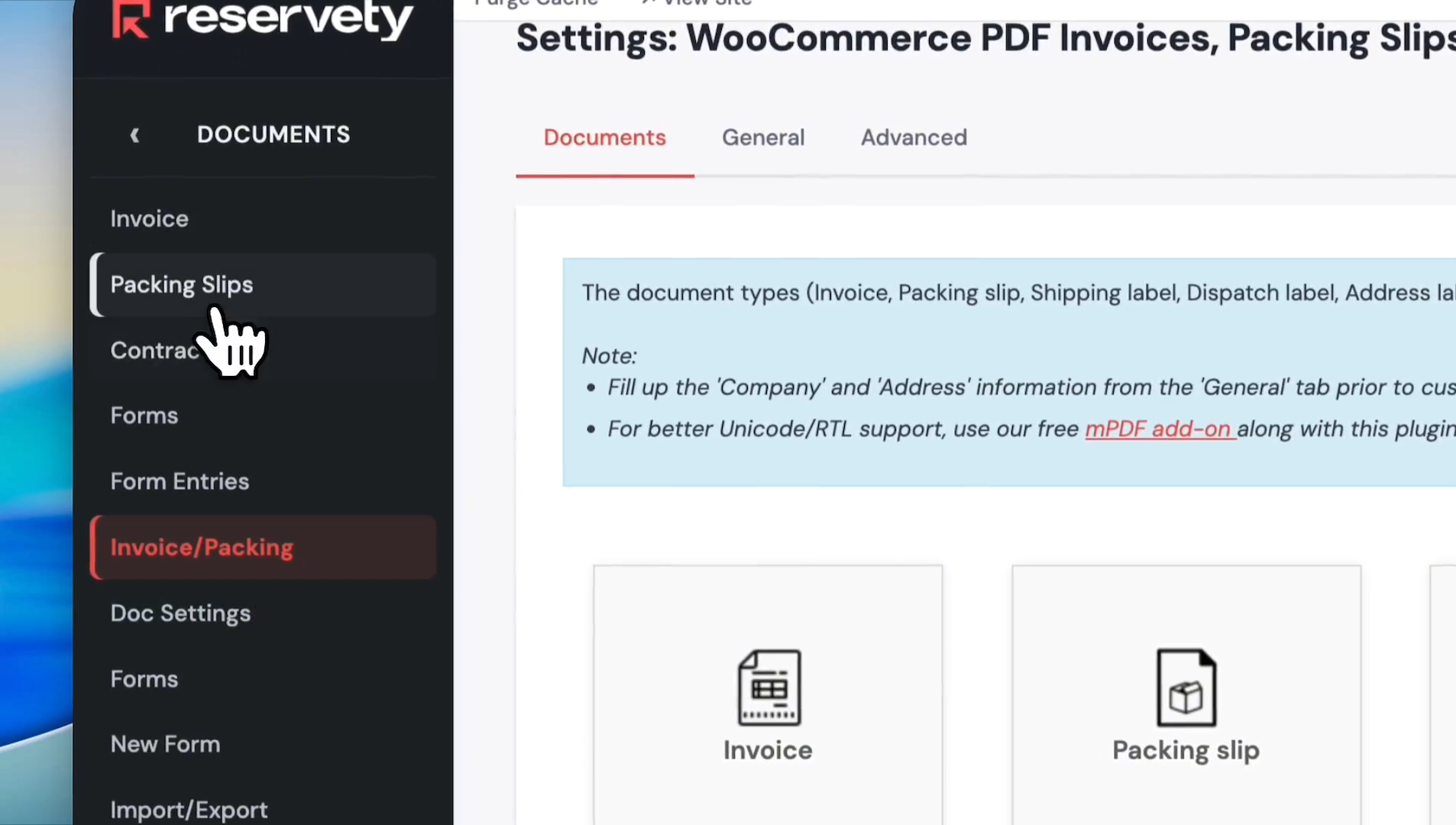Switch to the General tab
The width and height of the screenshot is (1456, 825).
pos(763,138)
